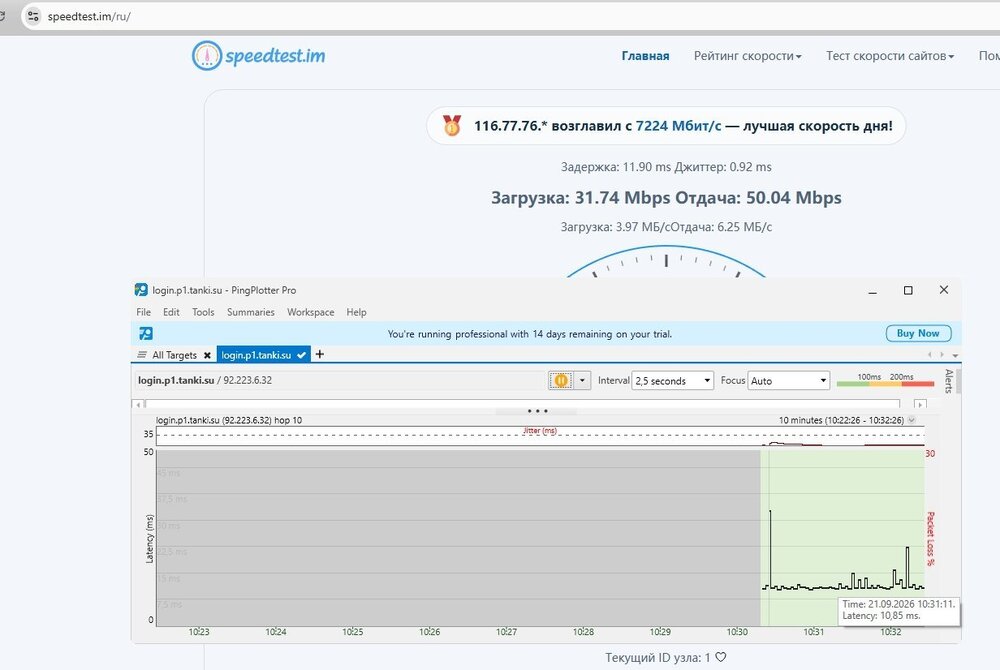
Task: Click the Текущий ID узла: 1 text
Action: pyautogui.click(x=658, y=657)
